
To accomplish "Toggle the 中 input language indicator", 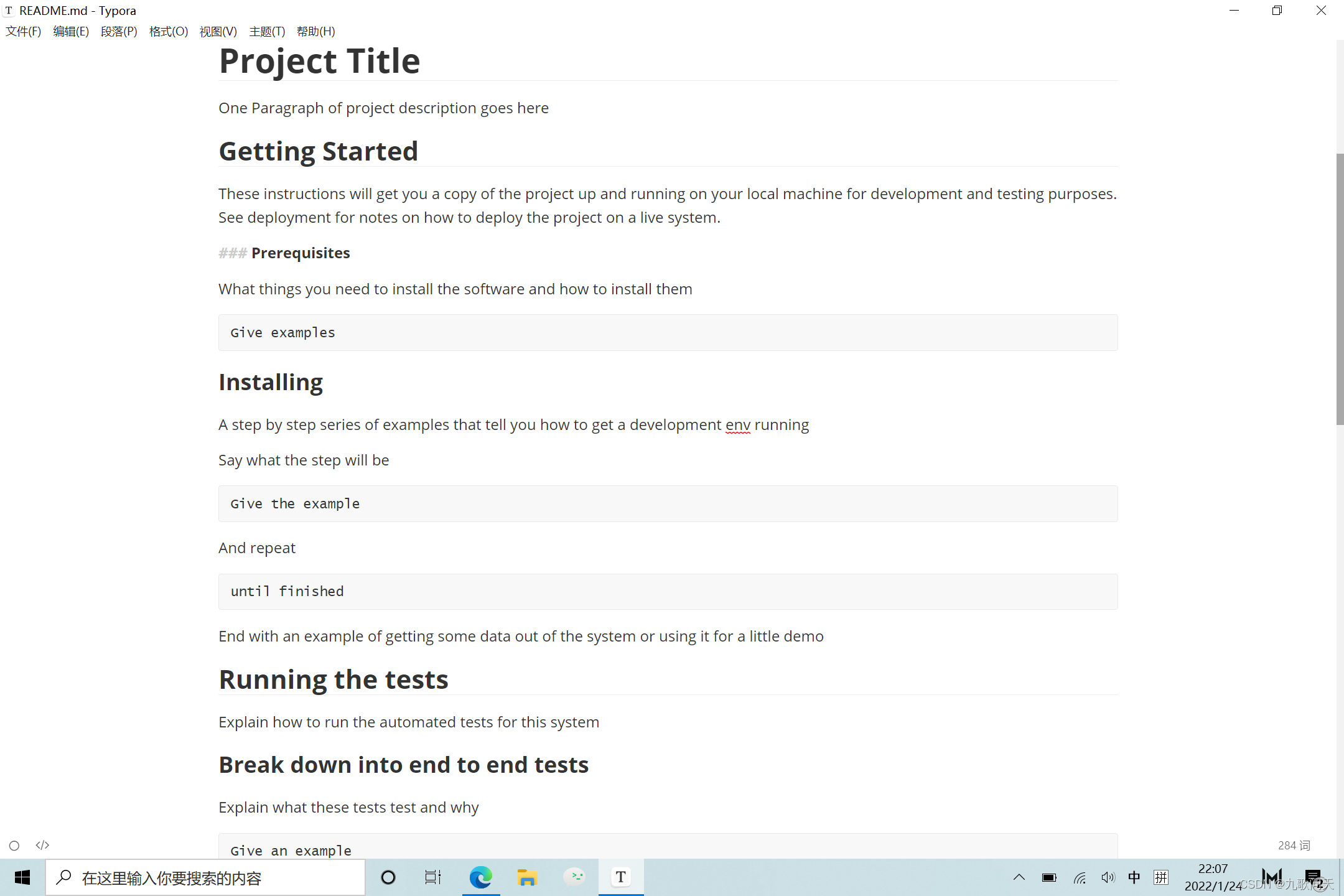I will [1134, 877].
